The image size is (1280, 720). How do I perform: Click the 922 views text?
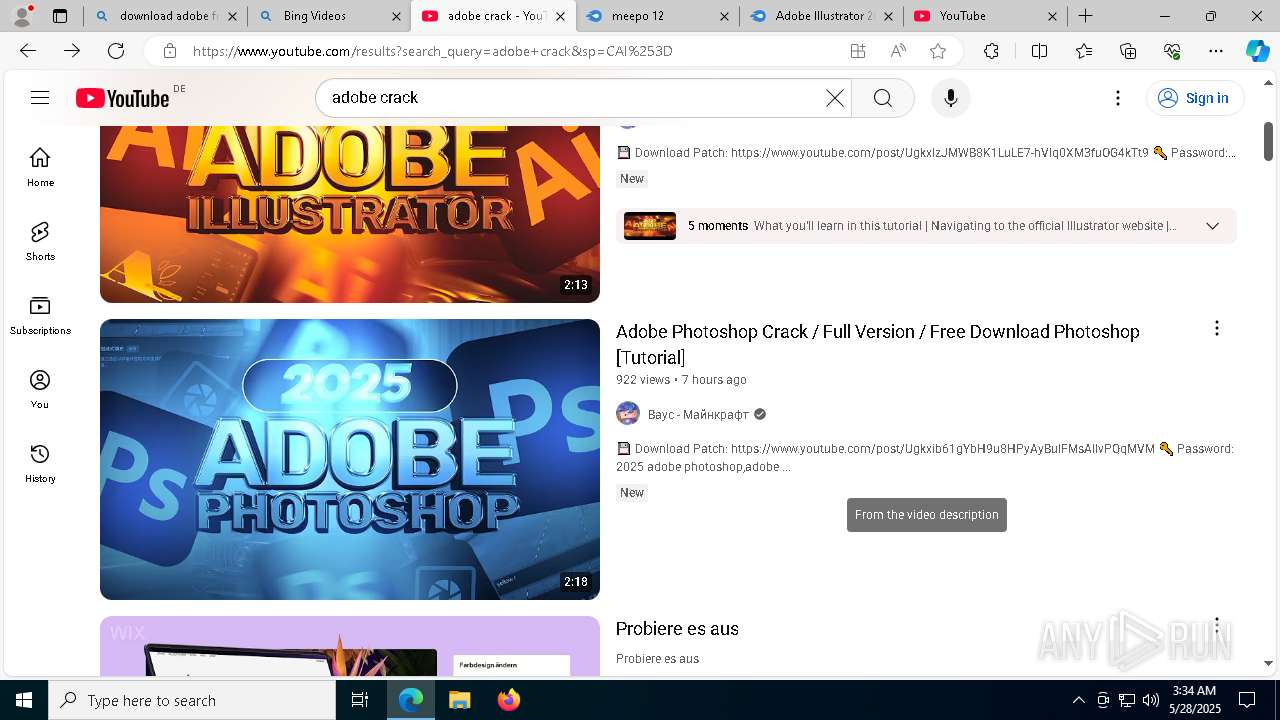coord(643,380)
